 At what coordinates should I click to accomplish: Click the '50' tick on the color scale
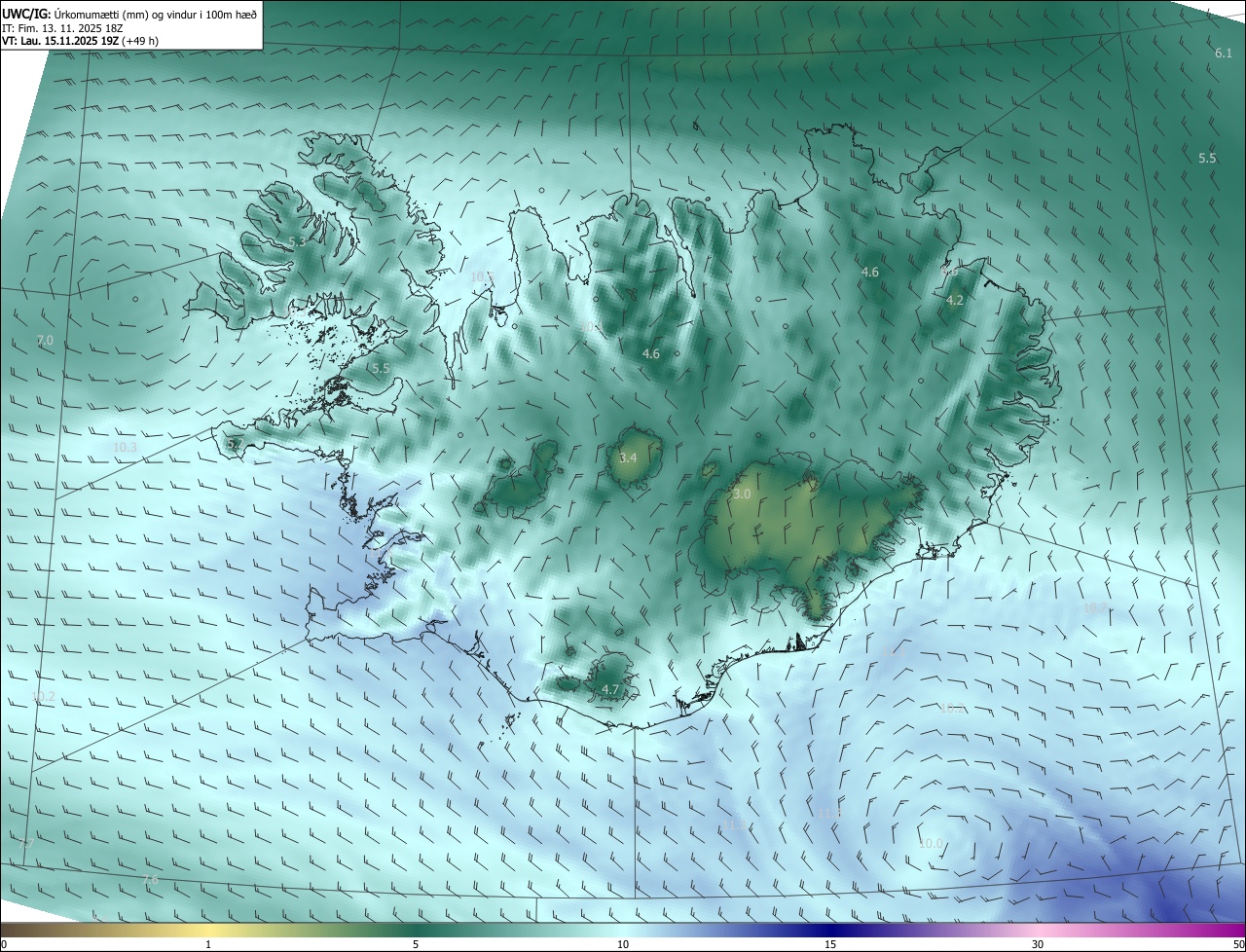(1238, 944)
